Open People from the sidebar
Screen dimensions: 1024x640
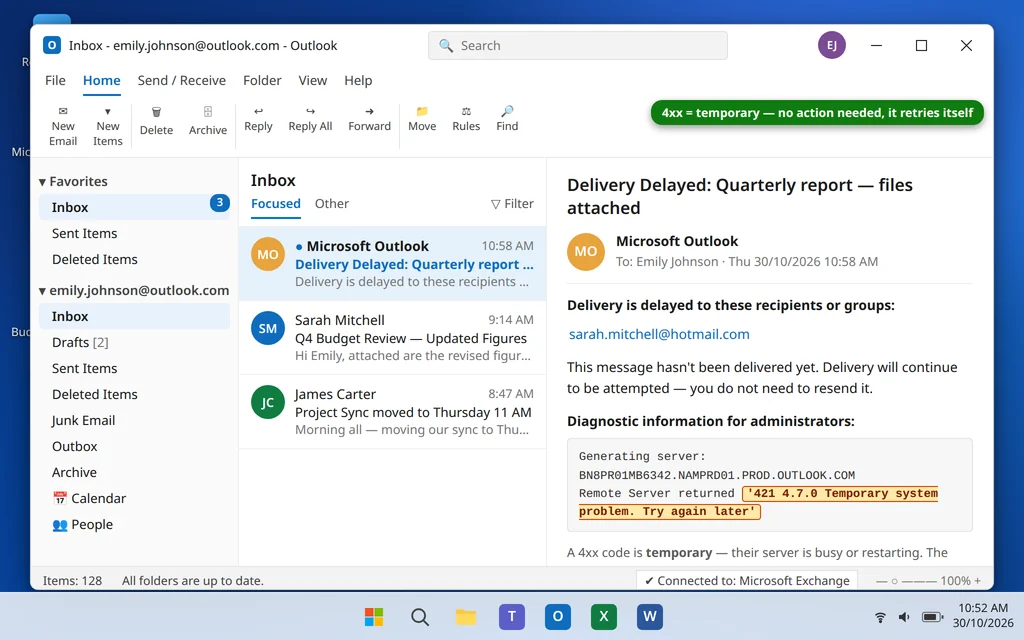[x=134, y=524]
